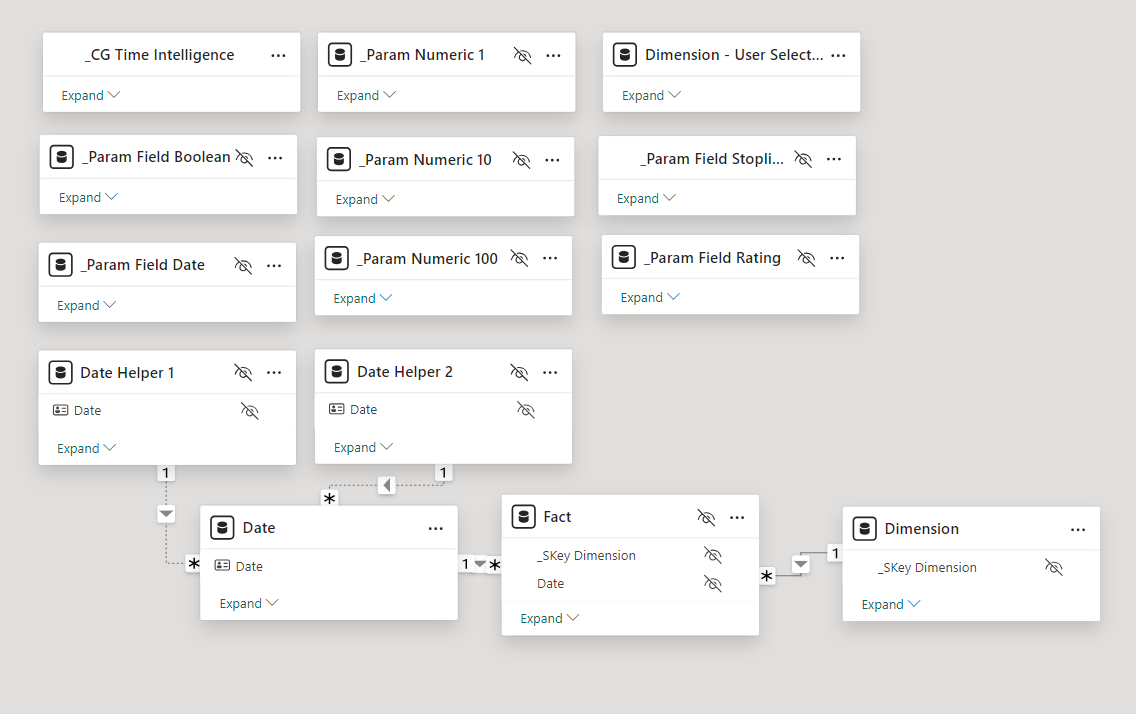Open more options for _Param Numeric 100 table
The width and height of the screenshot is (1136, 714).
coord(550,259)
